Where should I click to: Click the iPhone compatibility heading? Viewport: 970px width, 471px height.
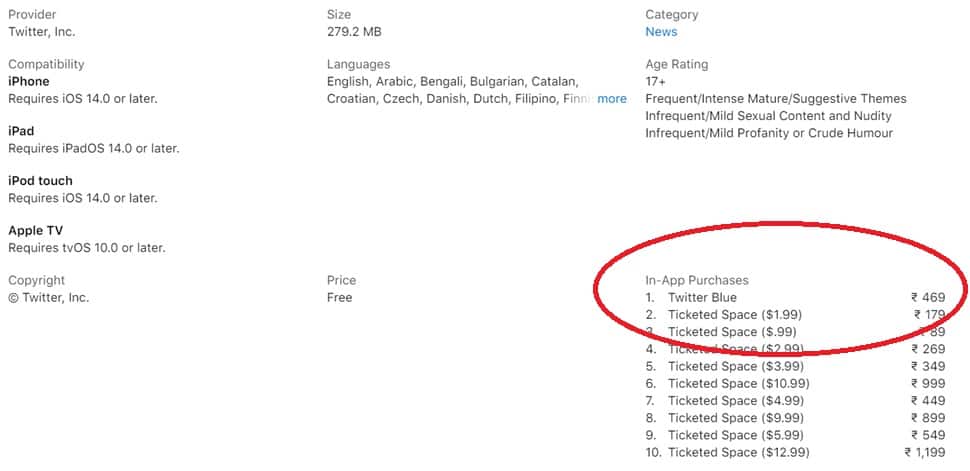pyautogui.click(x=28, y=82)
